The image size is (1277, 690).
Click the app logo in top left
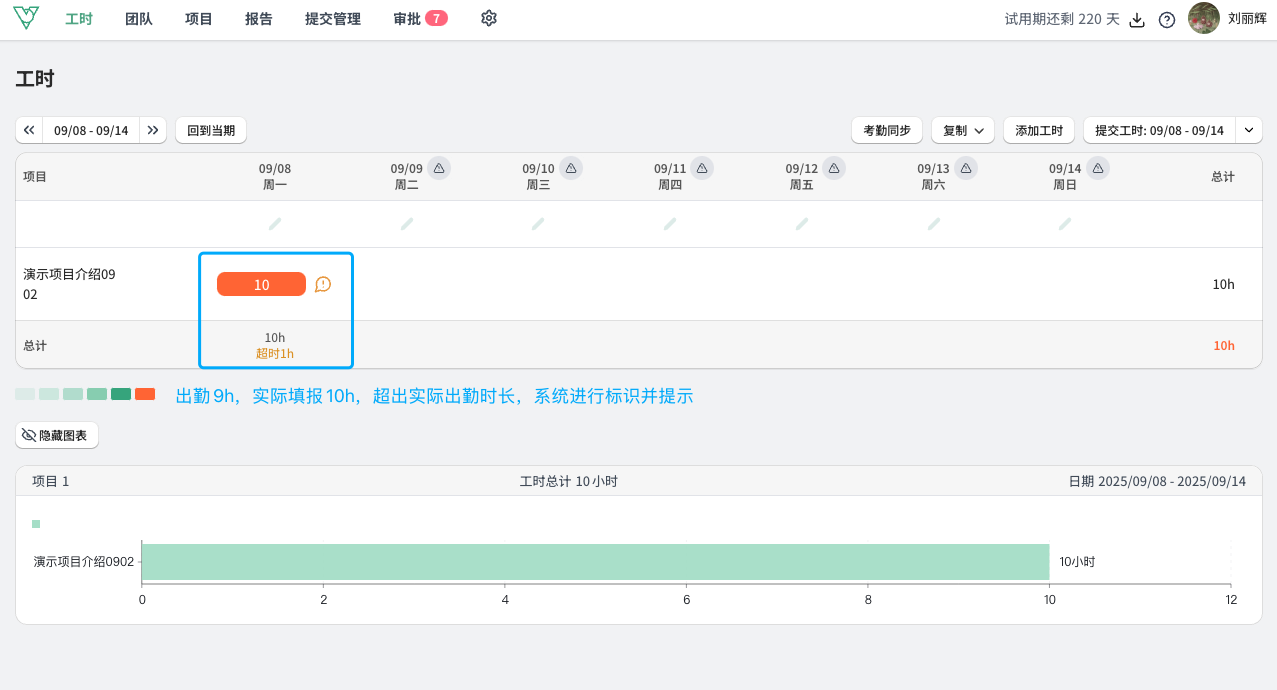coord(26,18)
